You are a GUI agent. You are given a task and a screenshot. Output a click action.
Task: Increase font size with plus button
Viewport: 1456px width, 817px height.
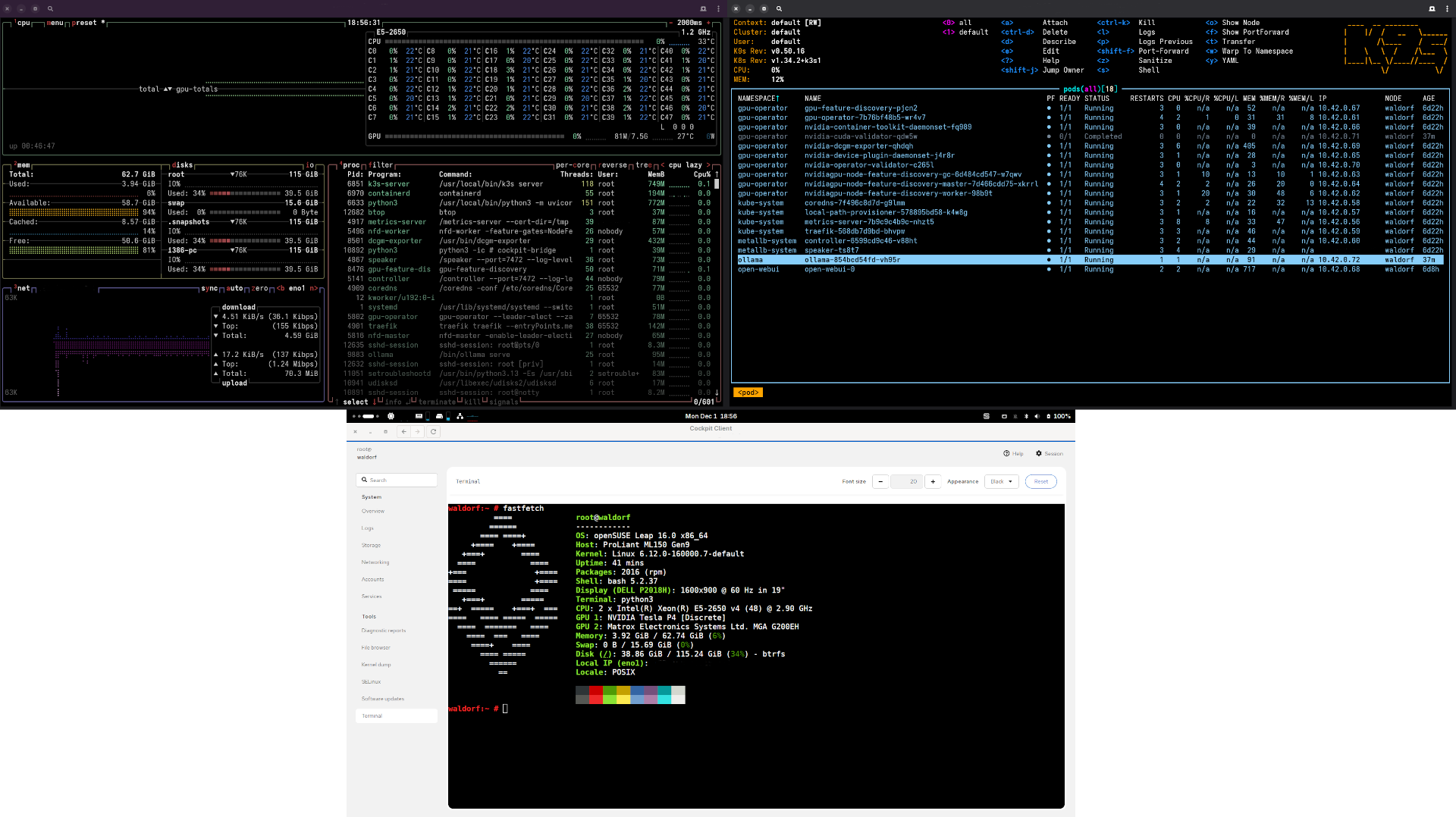point(933,481)
